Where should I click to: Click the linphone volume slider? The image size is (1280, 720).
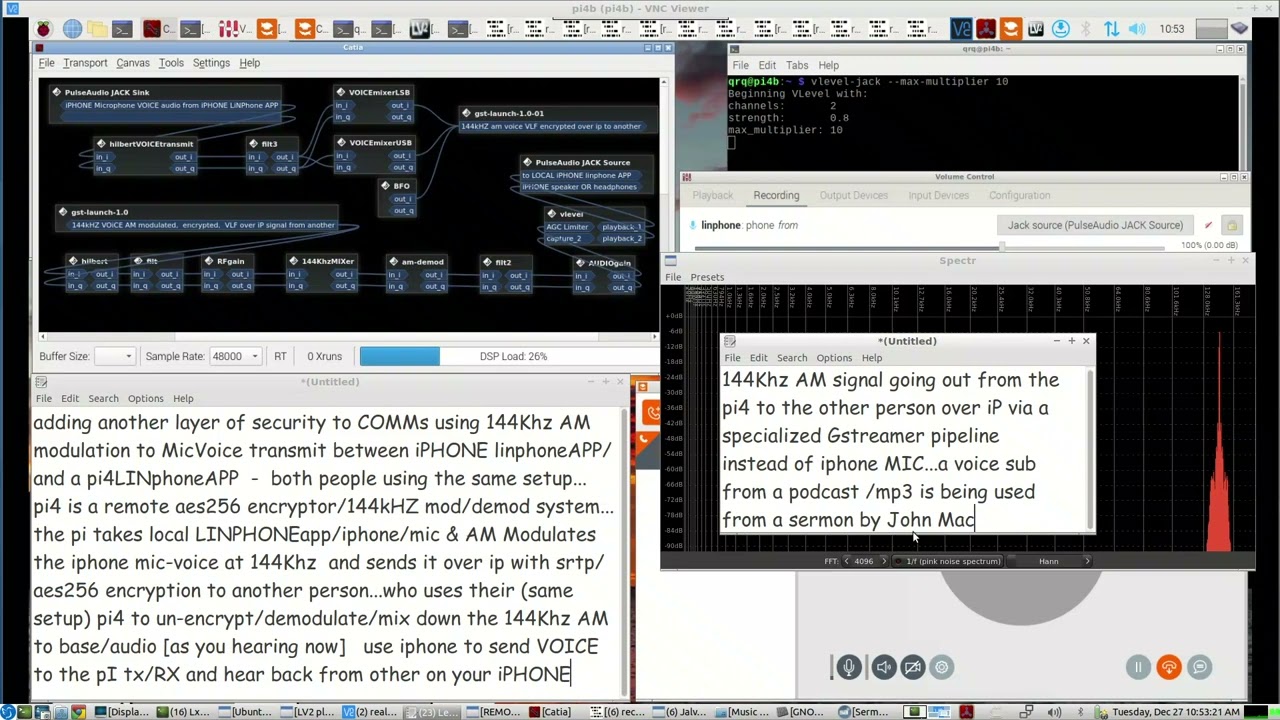[x=930, y=246]
